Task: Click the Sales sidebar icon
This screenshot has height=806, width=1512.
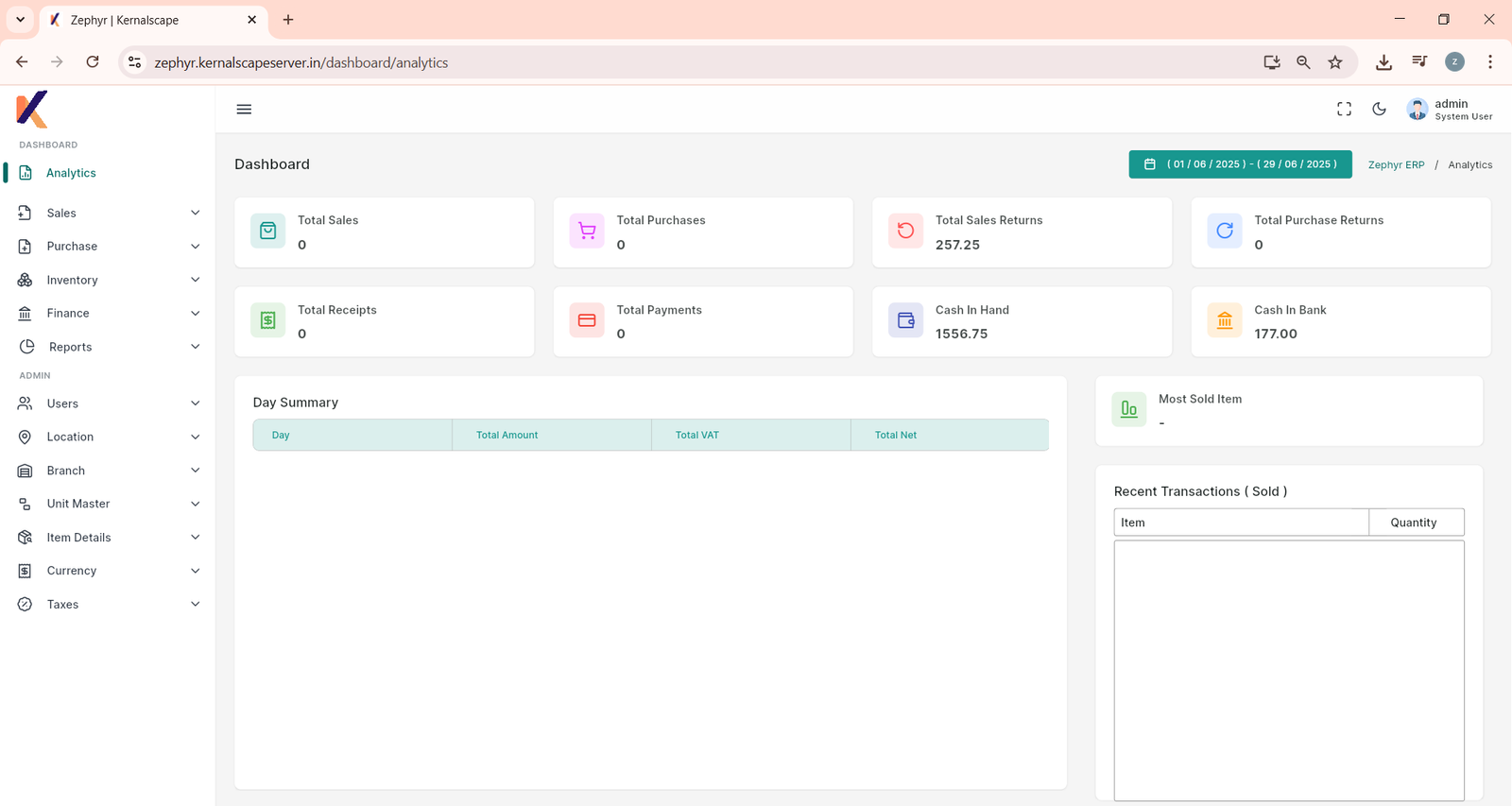Action: tap(26, 213)
